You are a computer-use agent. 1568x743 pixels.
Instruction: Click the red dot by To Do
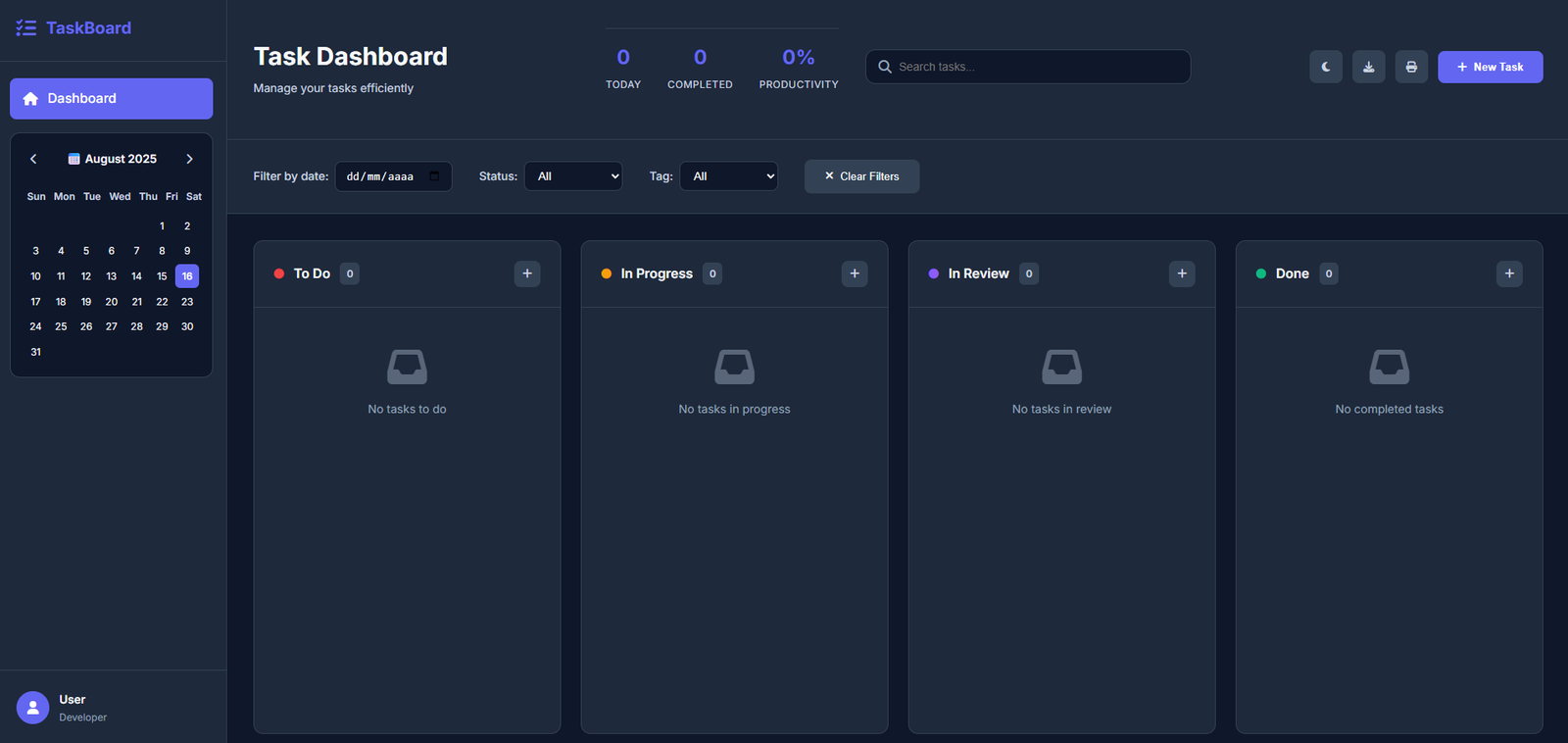coord(279,273)
